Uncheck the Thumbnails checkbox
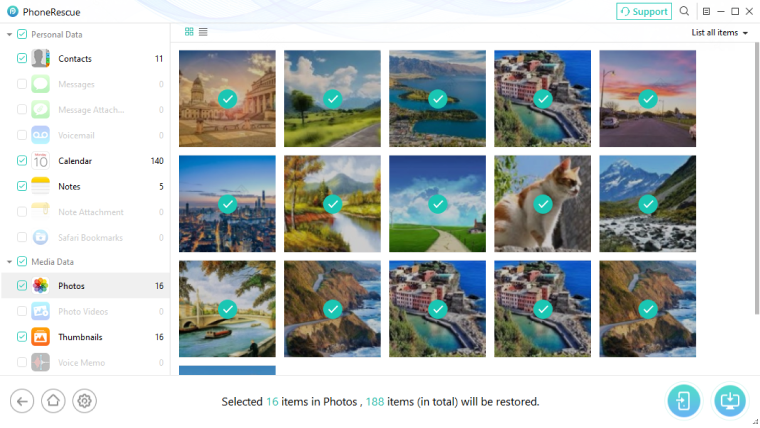760x428 pixels. [x=22, y=336]
